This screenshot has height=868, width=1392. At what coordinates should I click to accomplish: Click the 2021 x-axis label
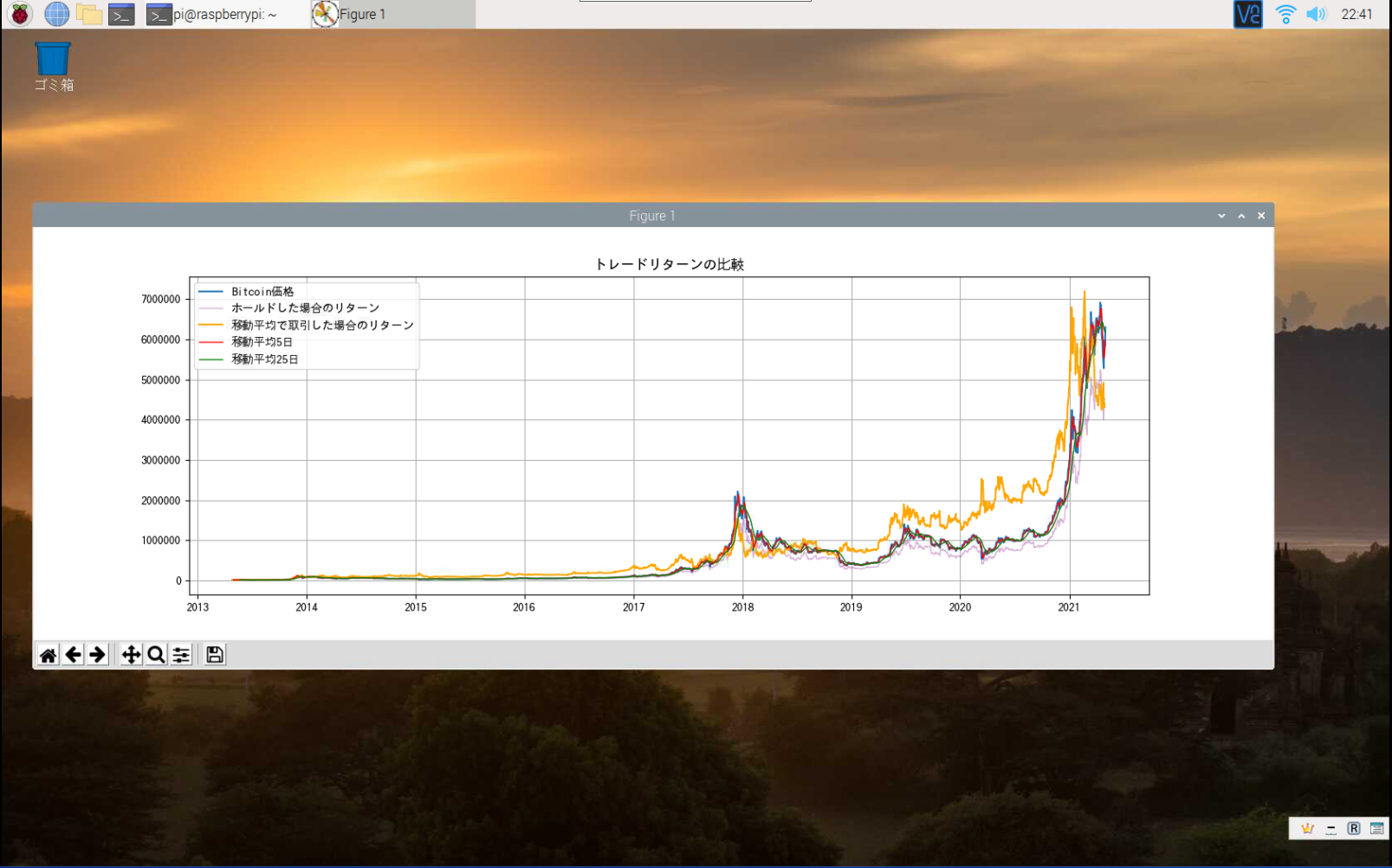click(1069, 607)
